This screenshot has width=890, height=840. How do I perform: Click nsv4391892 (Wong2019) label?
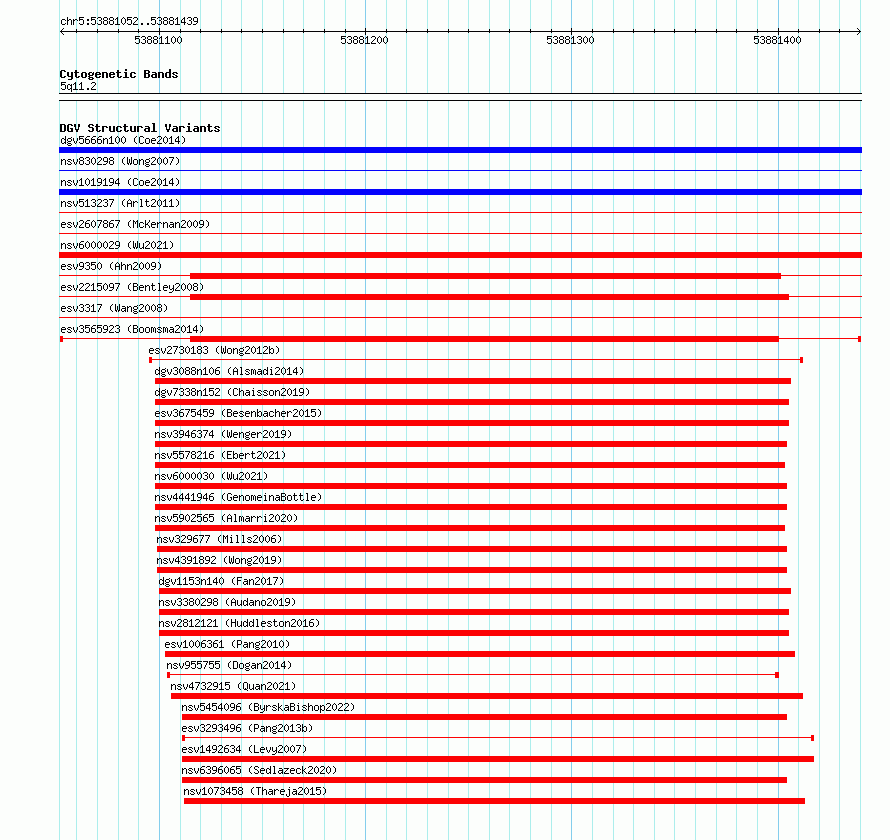pos(219,560)
